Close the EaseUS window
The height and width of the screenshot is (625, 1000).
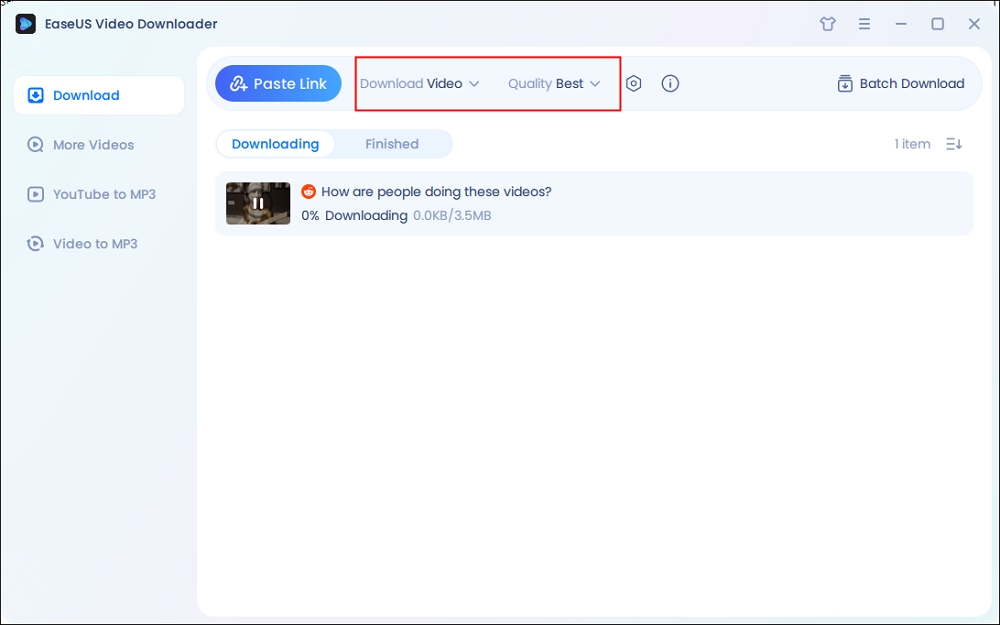click(x=974, y=24)
